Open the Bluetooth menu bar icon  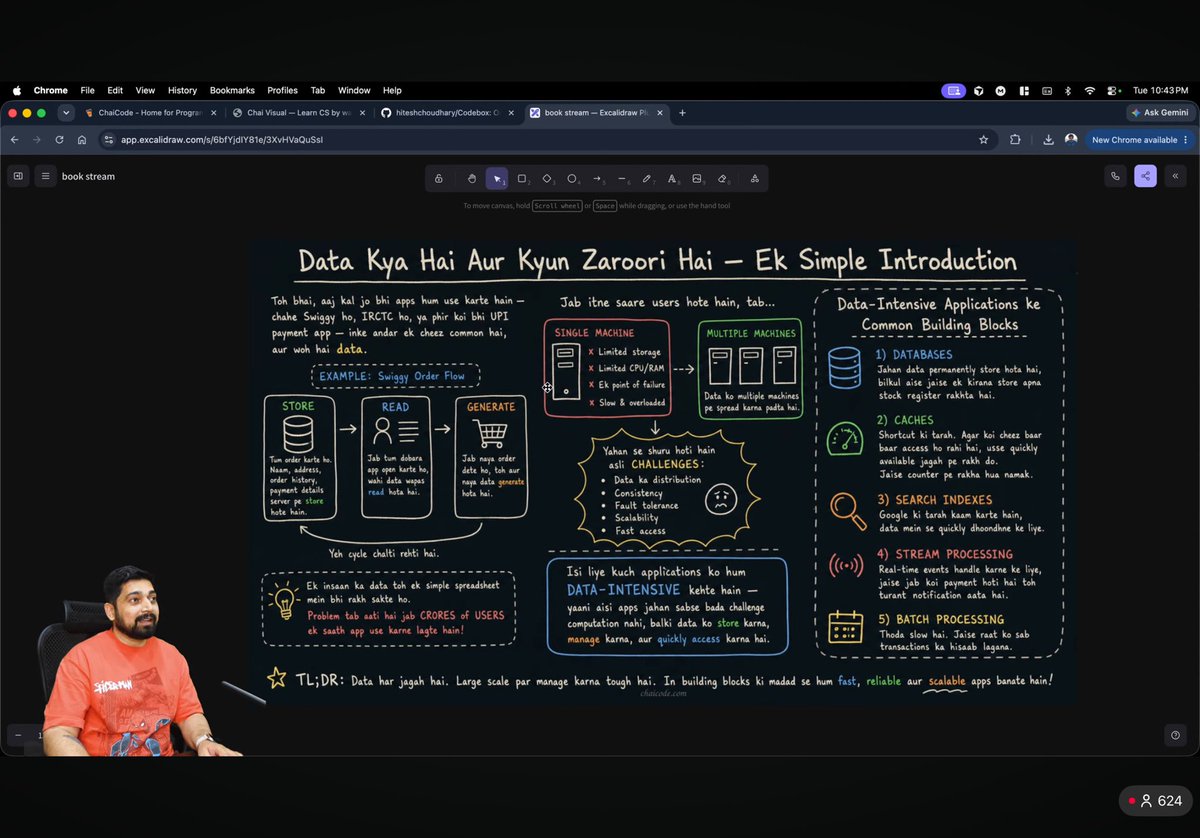coord(1067,90)
